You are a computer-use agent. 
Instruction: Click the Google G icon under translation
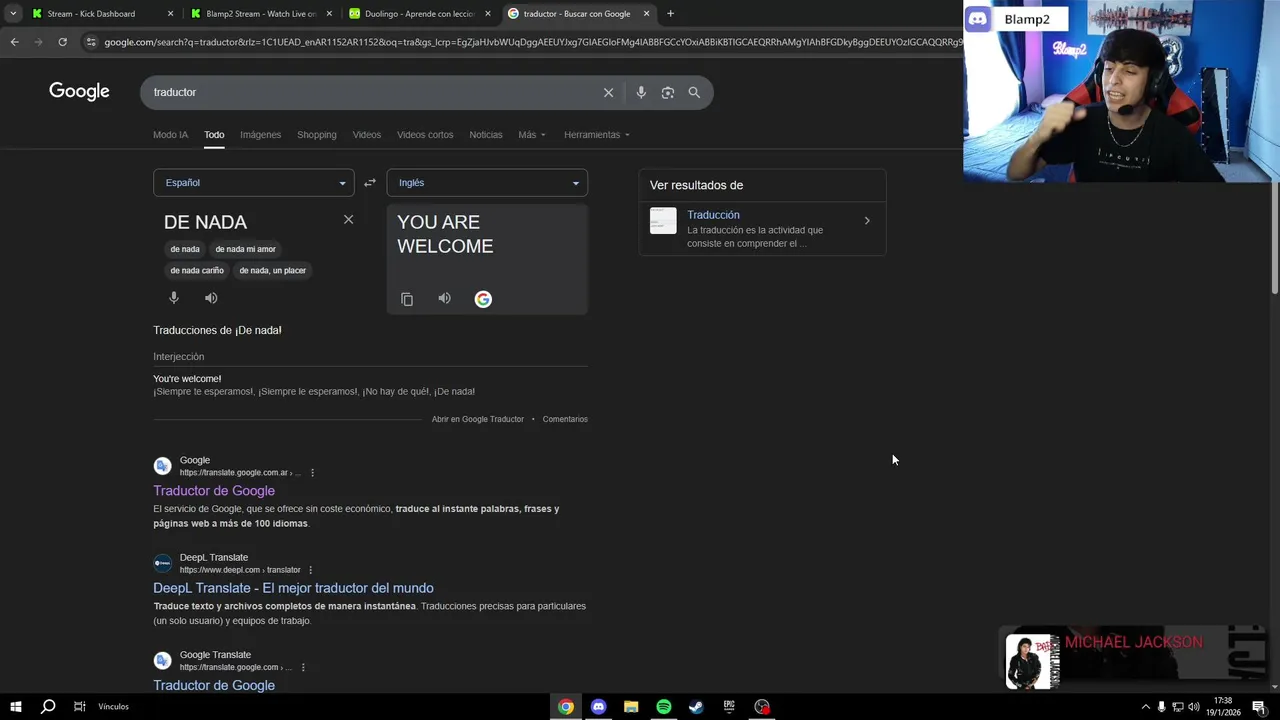[x=483, y=299]
